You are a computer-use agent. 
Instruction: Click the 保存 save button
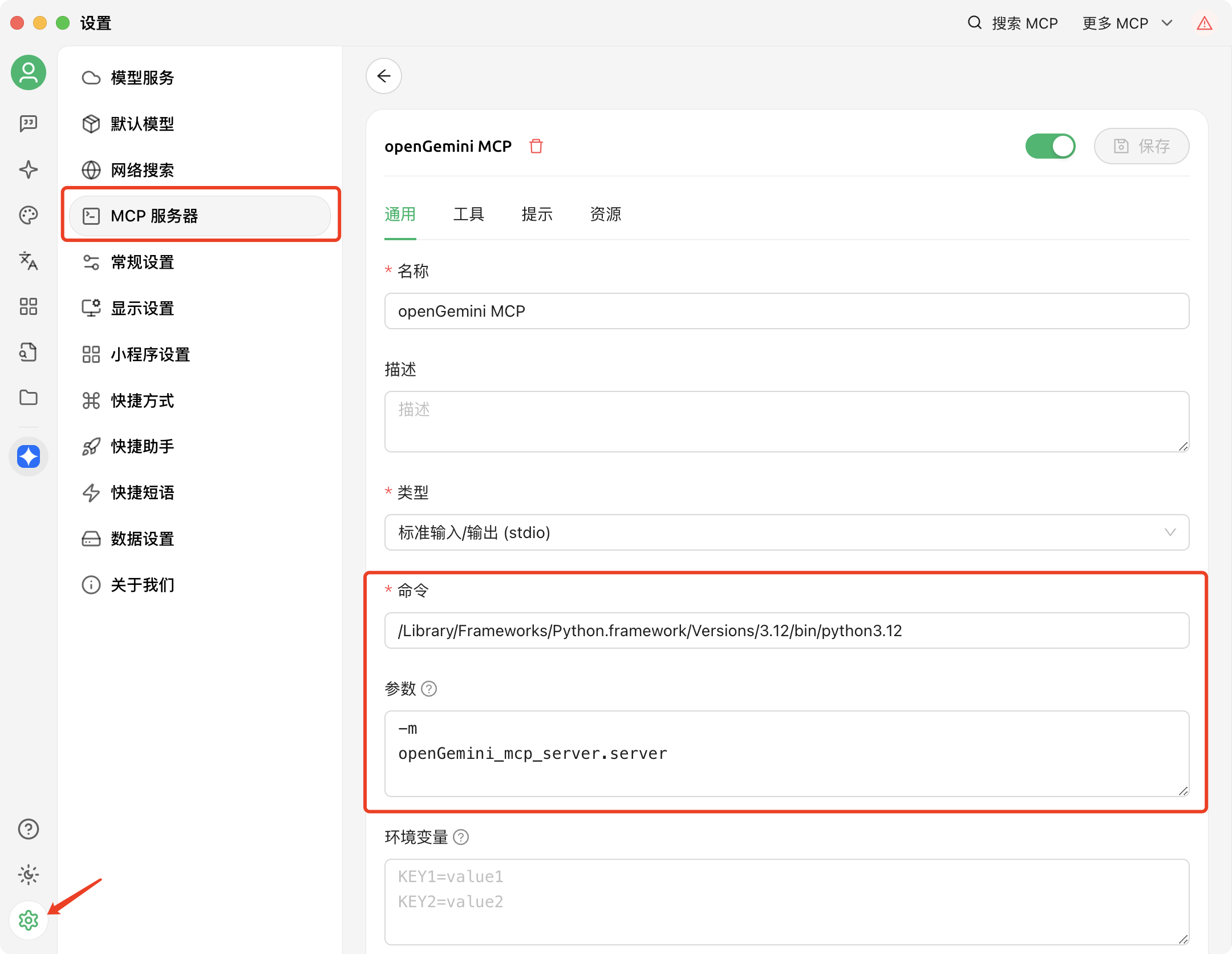point(1141,146)
